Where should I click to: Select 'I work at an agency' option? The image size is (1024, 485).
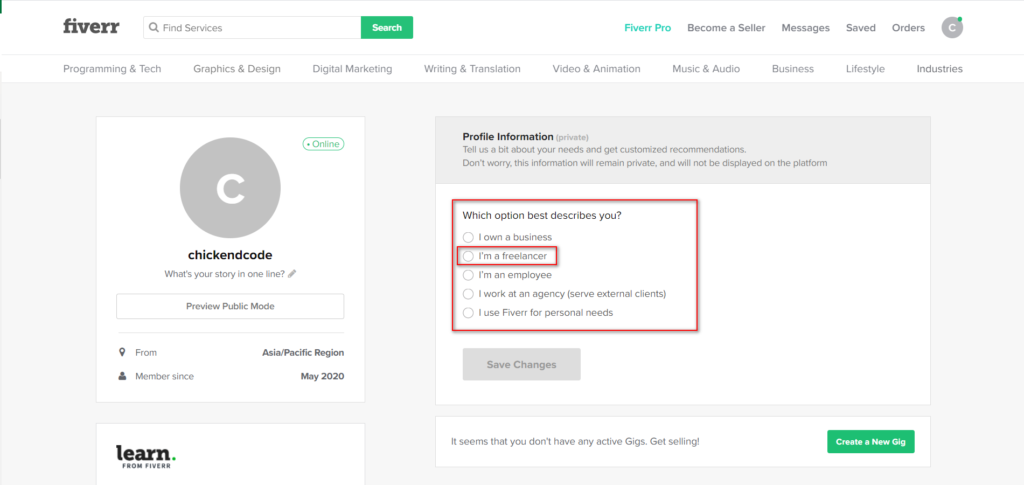564,294
